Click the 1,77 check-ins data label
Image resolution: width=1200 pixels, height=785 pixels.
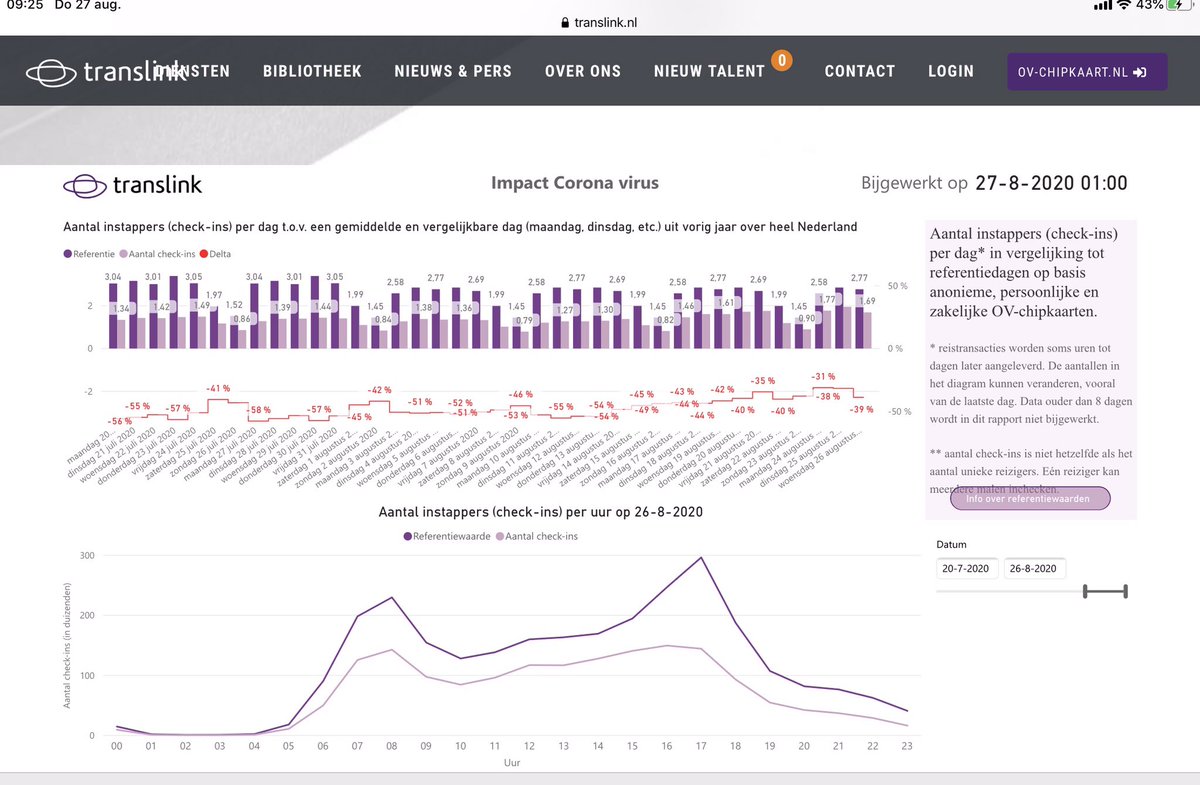click(x=826, y=298)
